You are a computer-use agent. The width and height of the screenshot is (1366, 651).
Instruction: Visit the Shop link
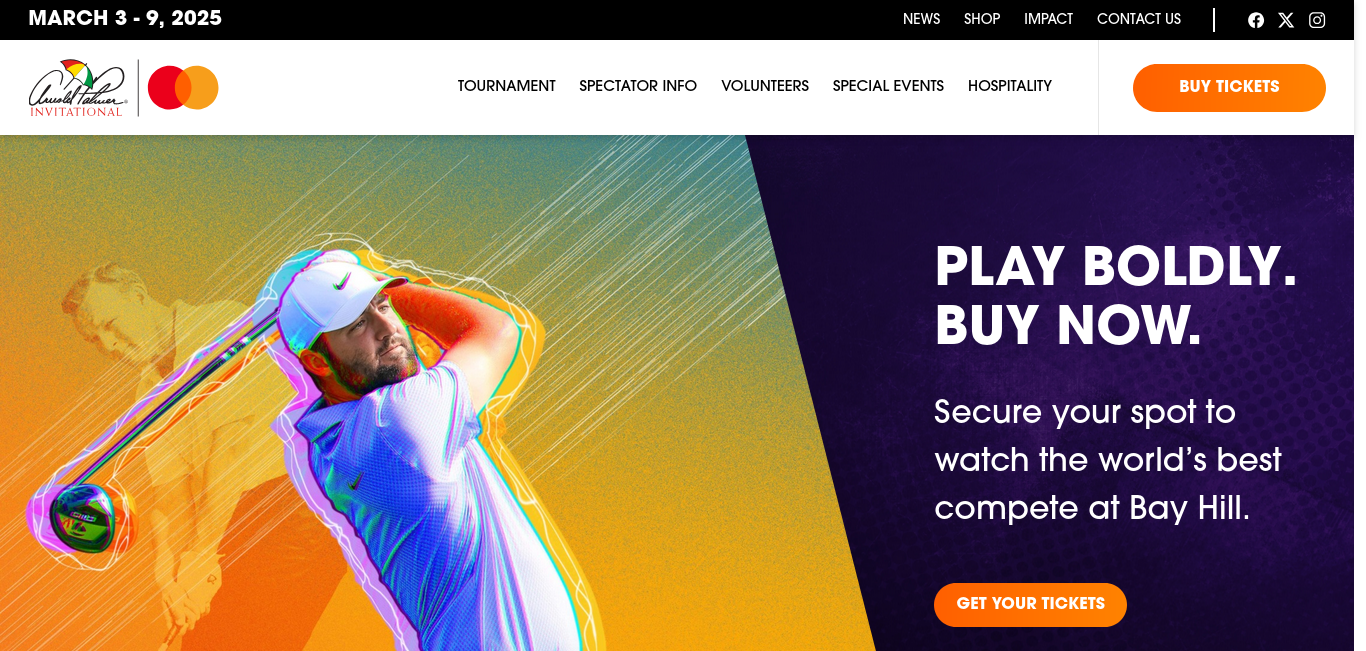click(x=982, y=19)
